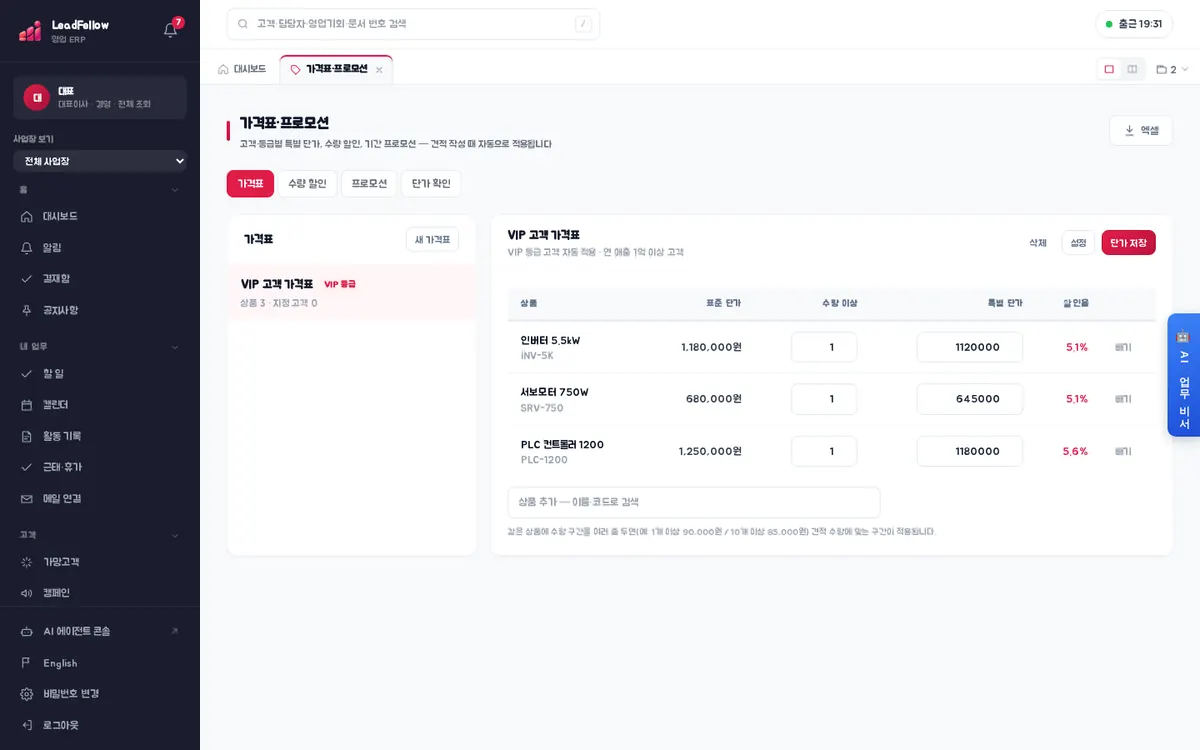
Task: Select the 가격표 sub-tab
Action: click(250, 184)
